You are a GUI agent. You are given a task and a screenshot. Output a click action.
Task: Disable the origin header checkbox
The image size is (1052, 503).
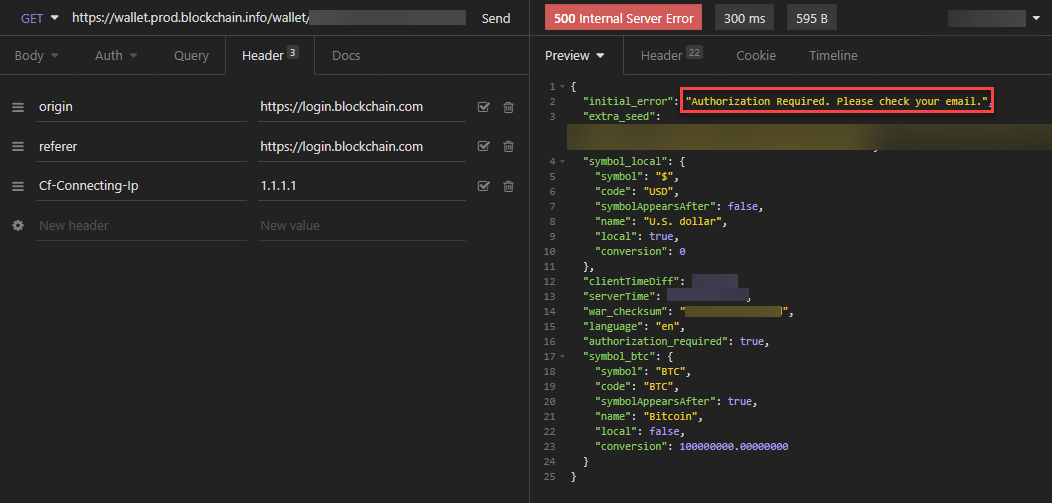point(484,107)
